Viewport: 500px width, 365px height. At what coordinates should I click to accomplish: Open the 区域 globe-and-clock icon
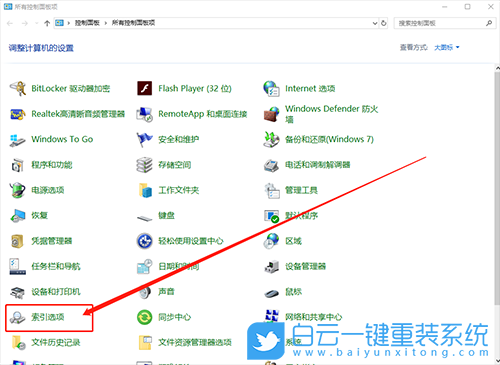pyautogui.click(x=271, y=241)
